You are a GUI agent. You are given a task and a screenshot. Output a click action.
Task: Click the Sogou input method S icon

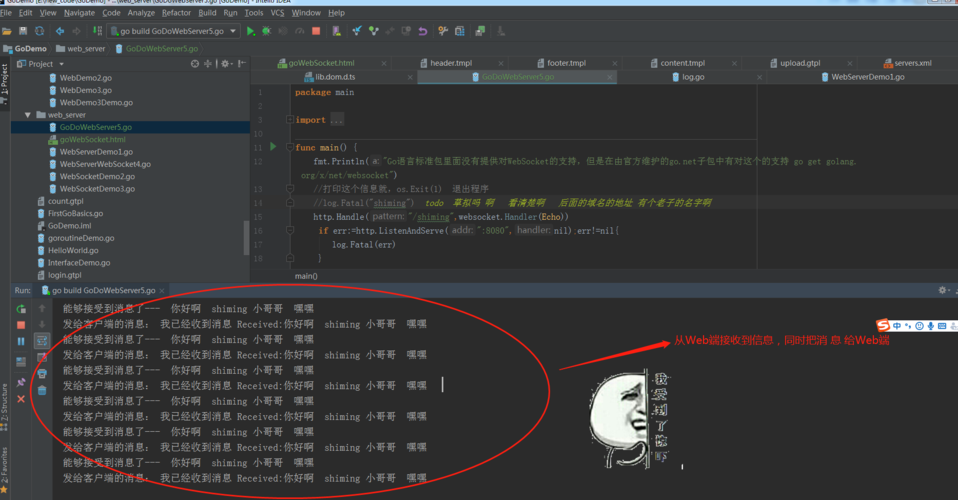click(882, 325)
